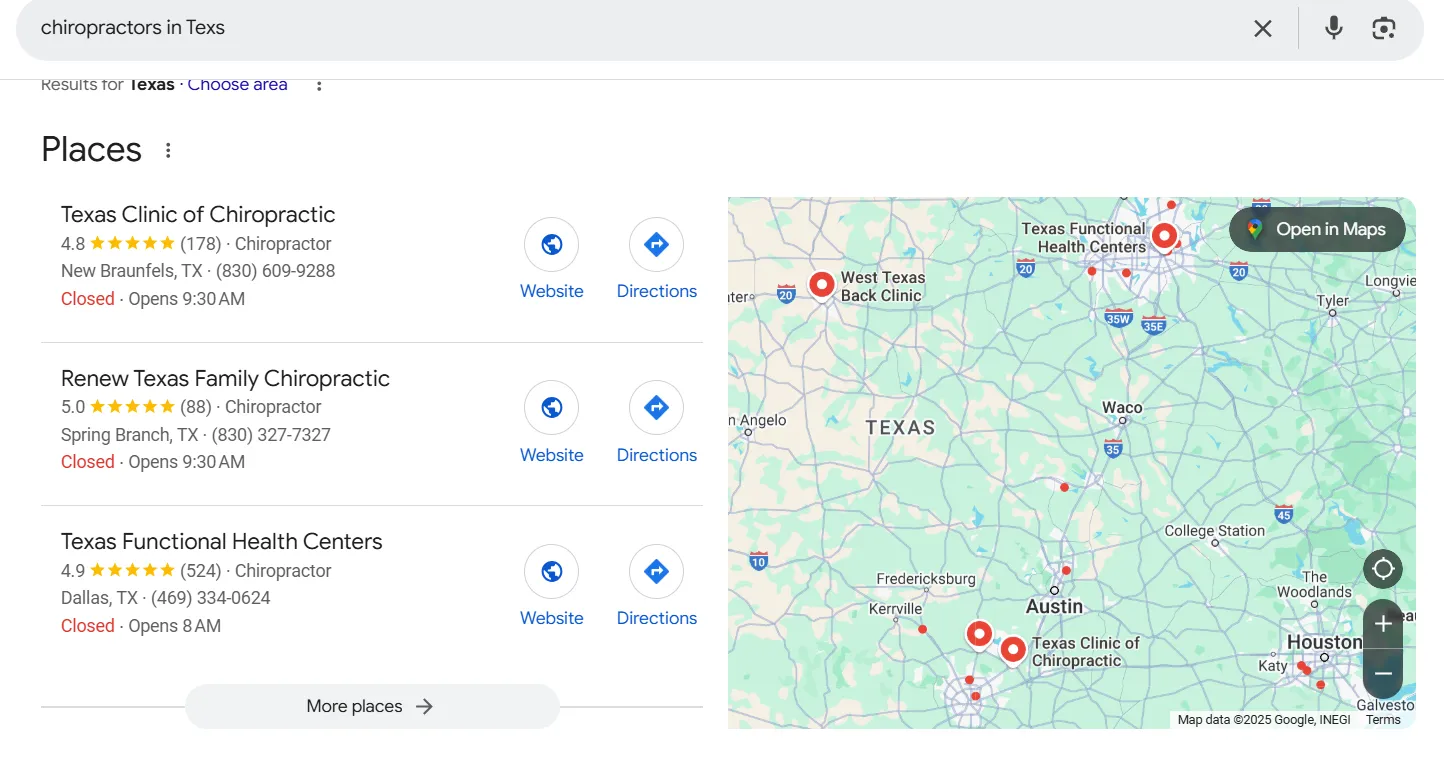
Task: Click the More places button
Action: click(x=372, y=706)
